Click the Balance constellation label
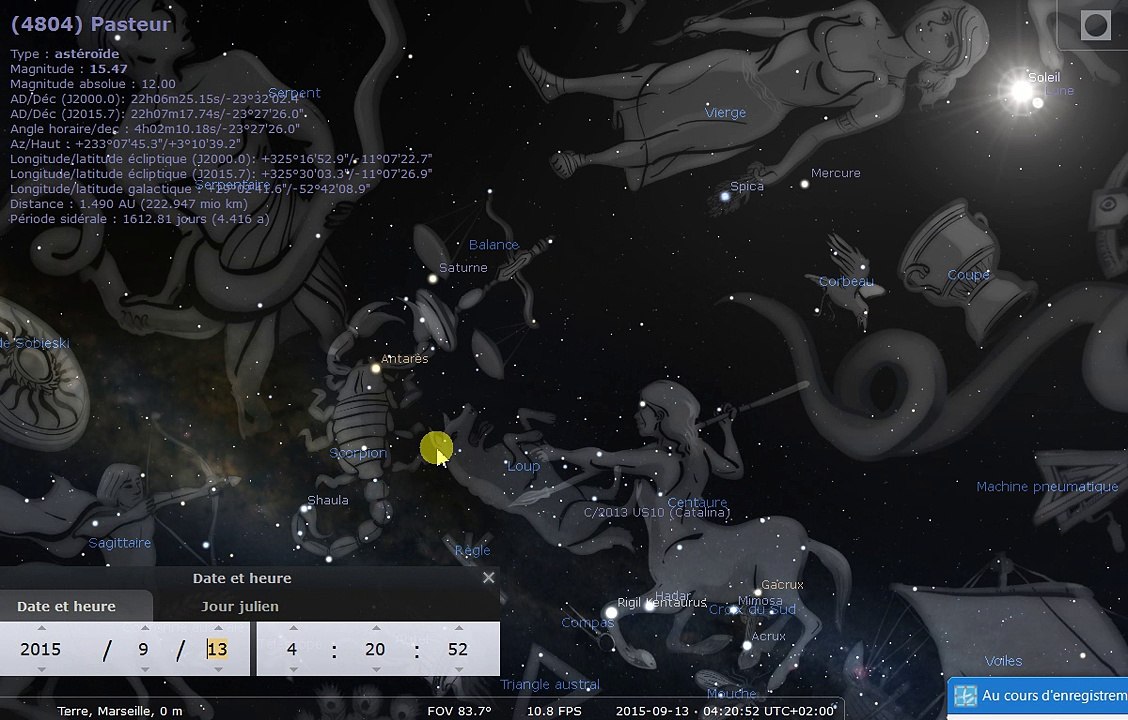Screen dimensions: 1128x720 tap(494, 245)
